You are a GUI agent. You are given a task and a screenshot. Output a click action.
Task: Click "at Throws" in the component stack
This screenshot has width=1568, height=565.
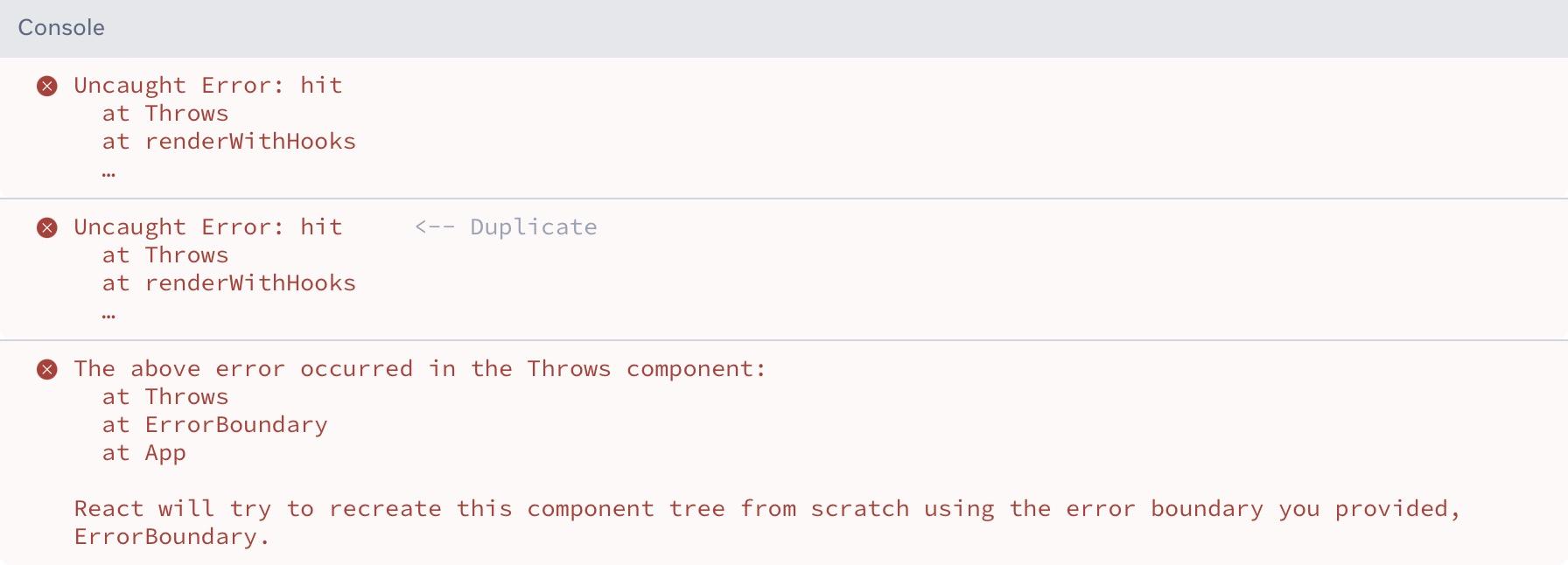pos(165,397)
